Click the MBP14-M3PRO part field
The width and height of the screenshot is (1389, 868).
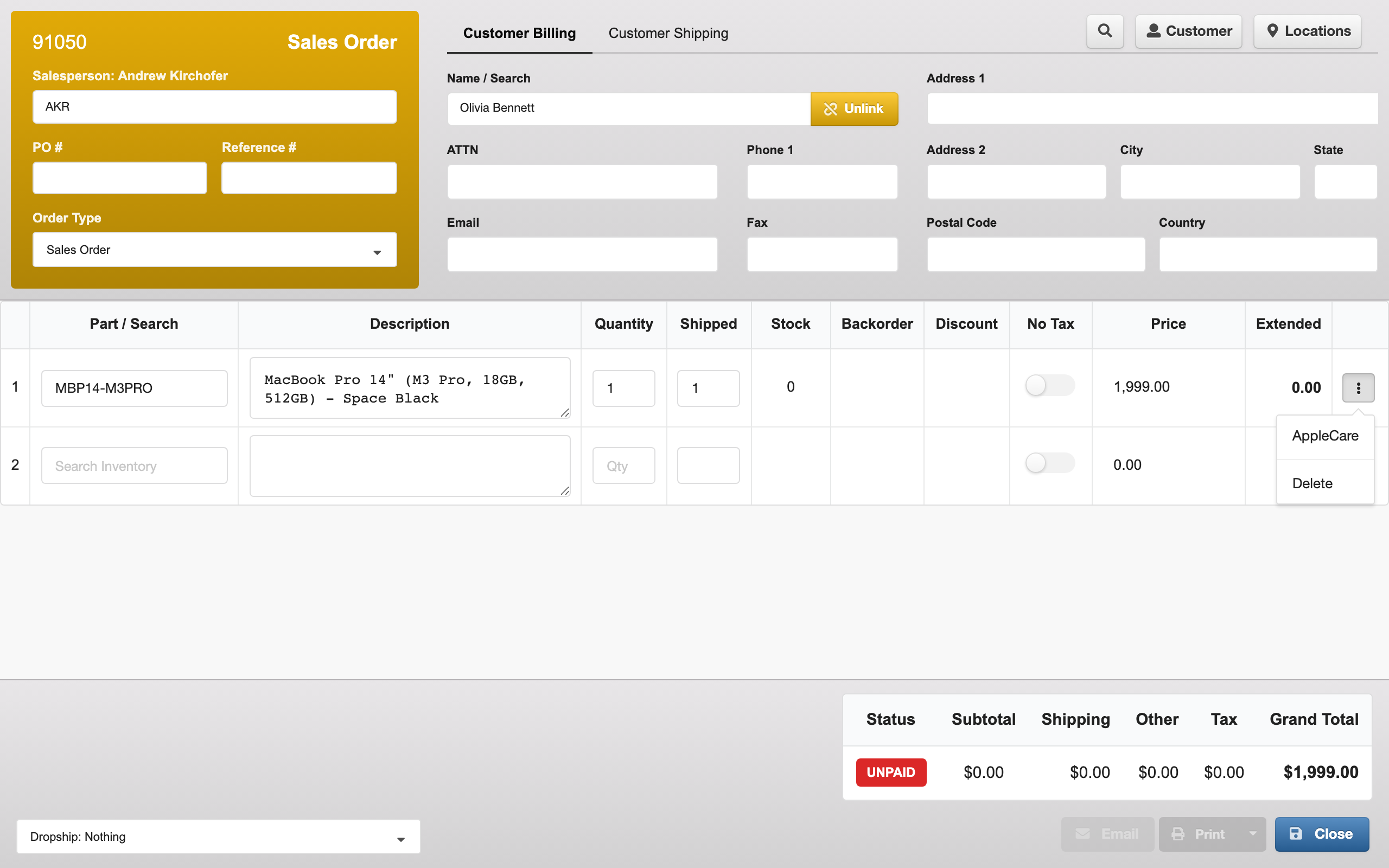pos(135,388)
